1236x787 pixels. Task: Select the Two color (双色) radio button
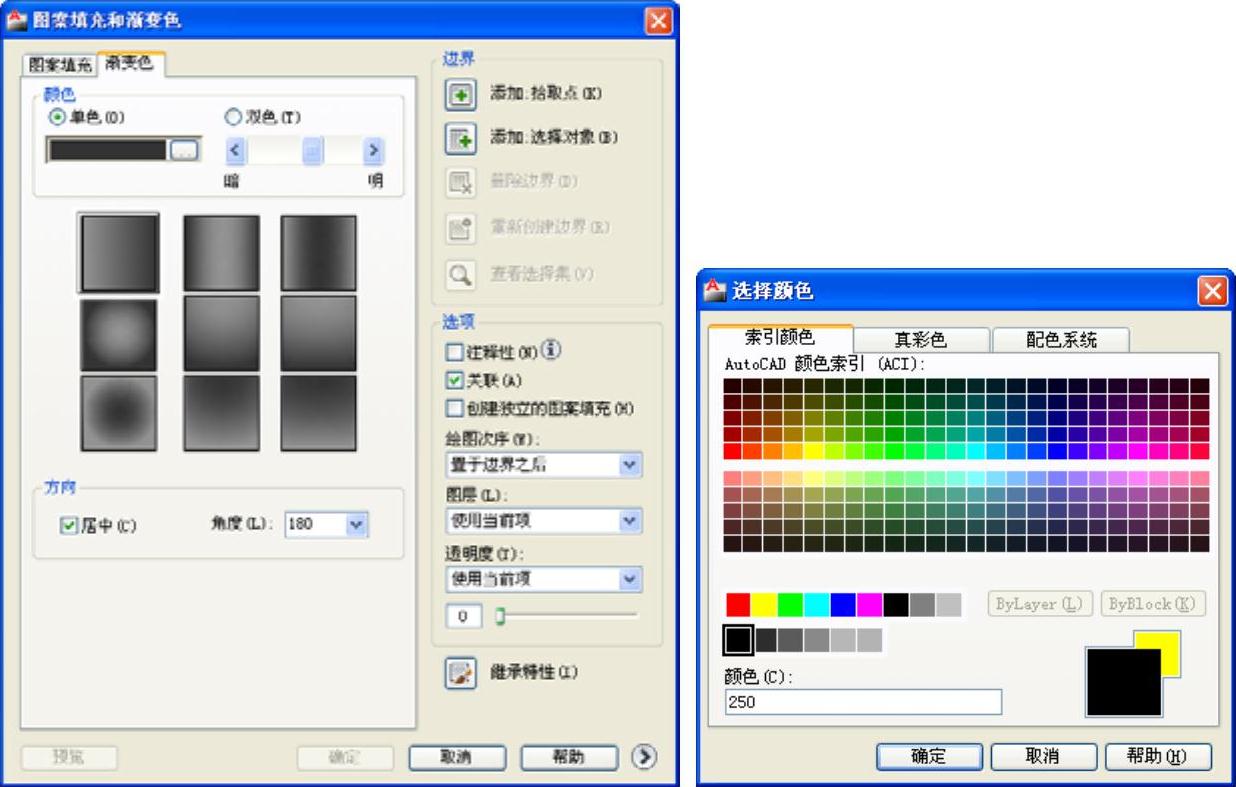coord(234,117)
